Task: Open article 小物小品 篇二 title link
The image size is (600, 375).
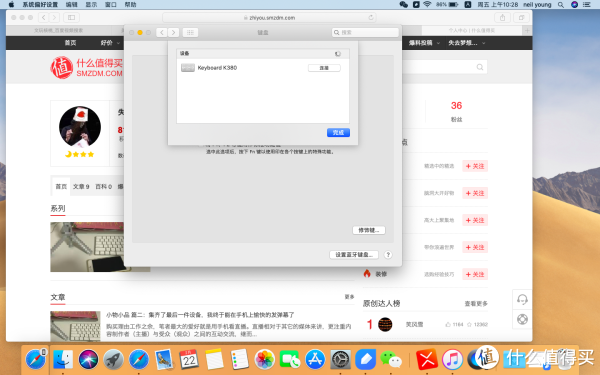Action: (200, 315)
